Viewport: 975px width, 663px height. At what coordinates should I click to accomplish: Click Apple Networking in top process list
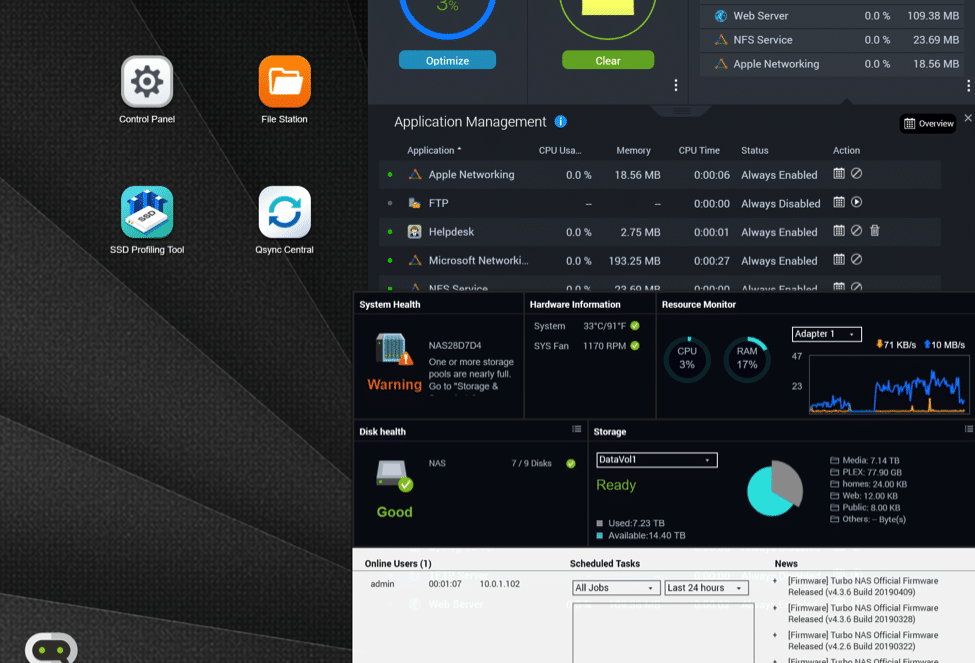click(833, 64)
